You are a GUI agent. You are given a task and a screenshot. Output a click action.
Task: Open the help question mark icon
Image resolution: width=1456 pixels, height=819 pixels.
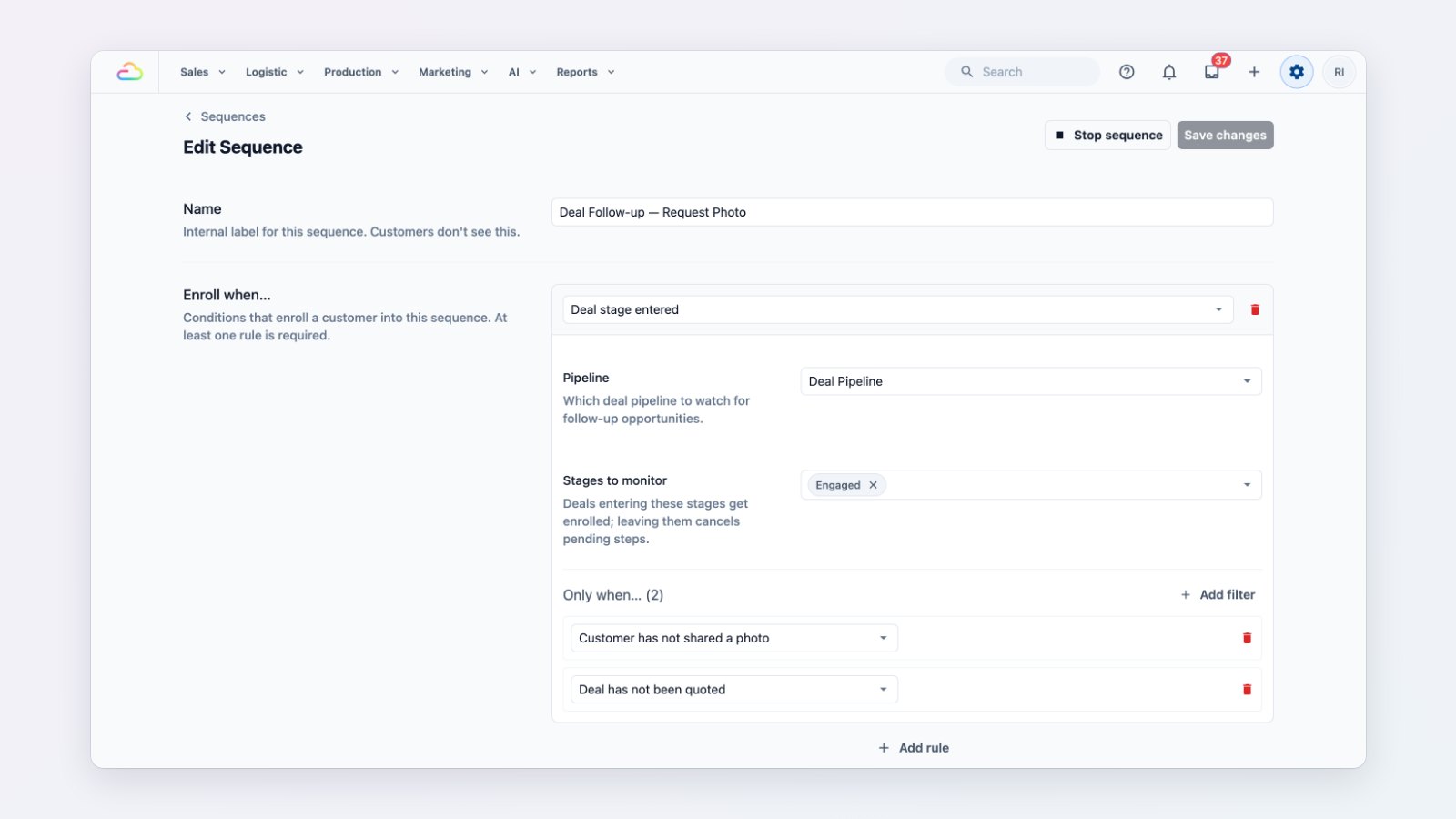pyautogui.click(x=1127, y=72)
